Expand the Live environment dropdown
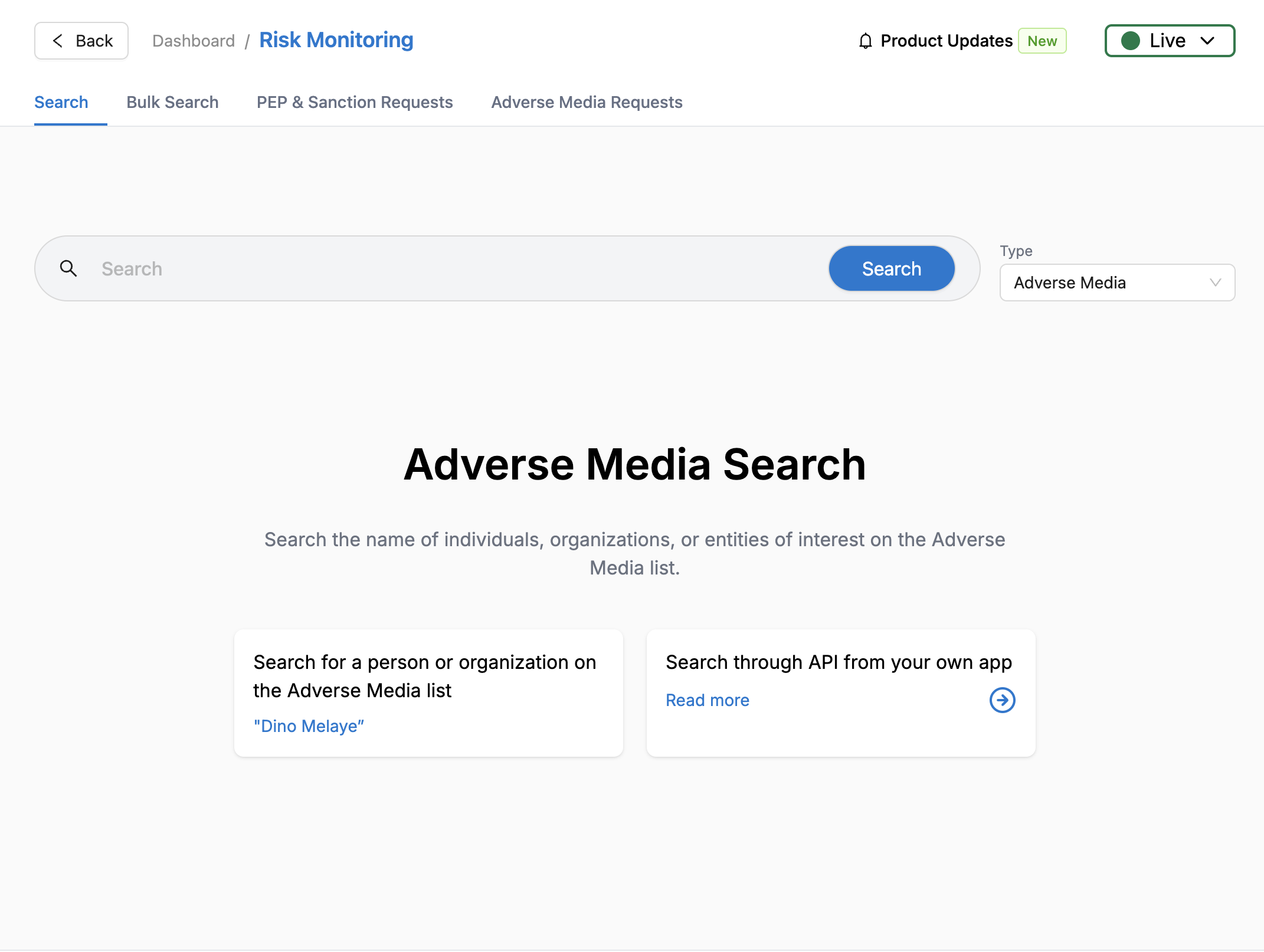The width and height of the screenshot is (1264, 952). coord(1207,41)
